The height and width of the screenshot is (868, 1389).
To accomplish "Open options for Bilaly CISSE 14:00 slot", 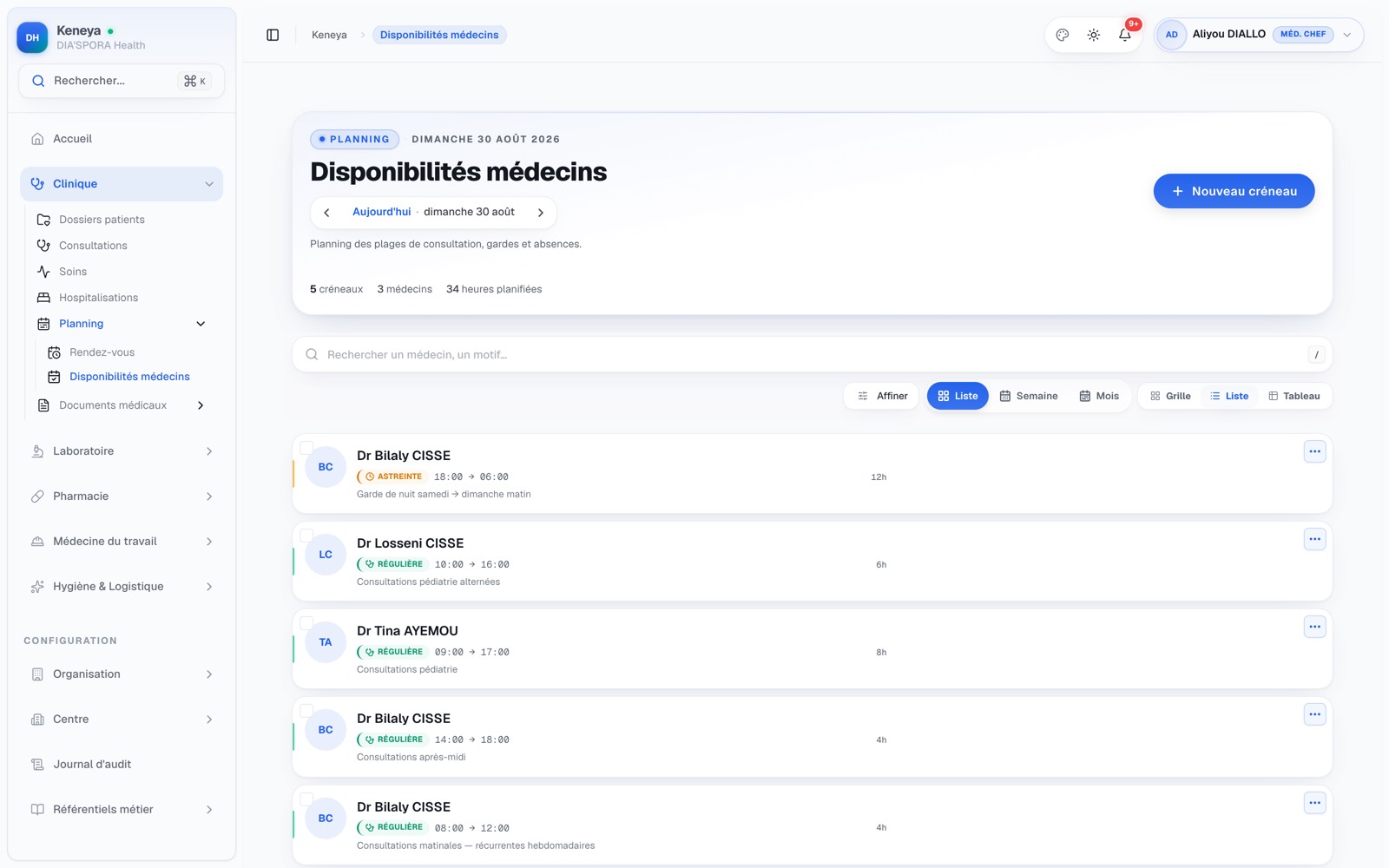I will pyautogui.click(x=1314, y=714).
